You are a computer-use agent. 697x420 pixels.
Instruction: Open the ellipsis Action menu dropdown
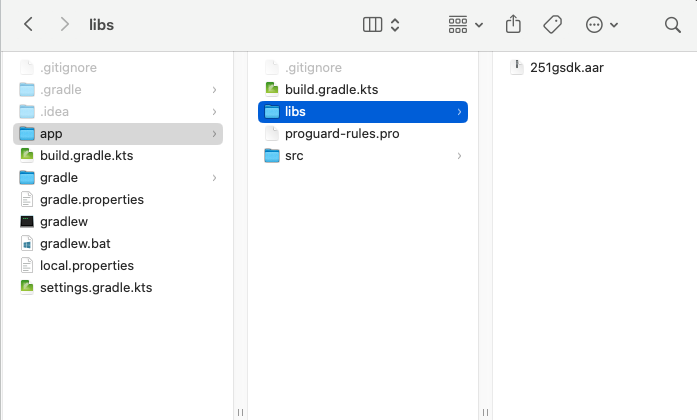point(602,24)
